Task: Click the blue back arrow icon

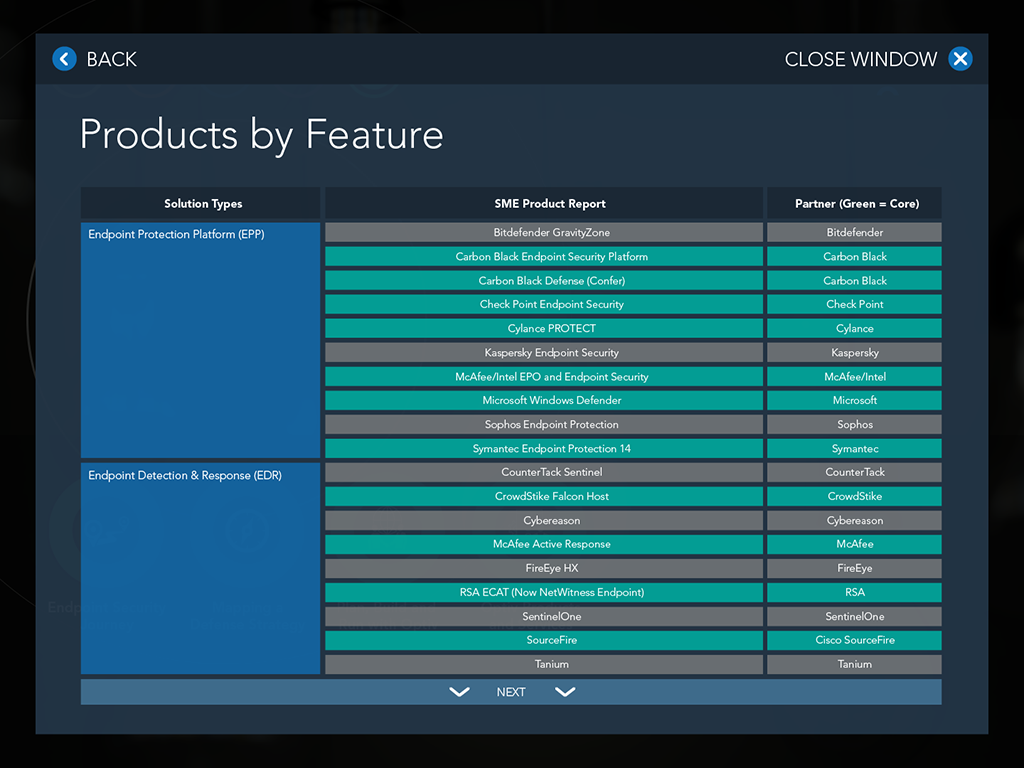Action: 64,59
